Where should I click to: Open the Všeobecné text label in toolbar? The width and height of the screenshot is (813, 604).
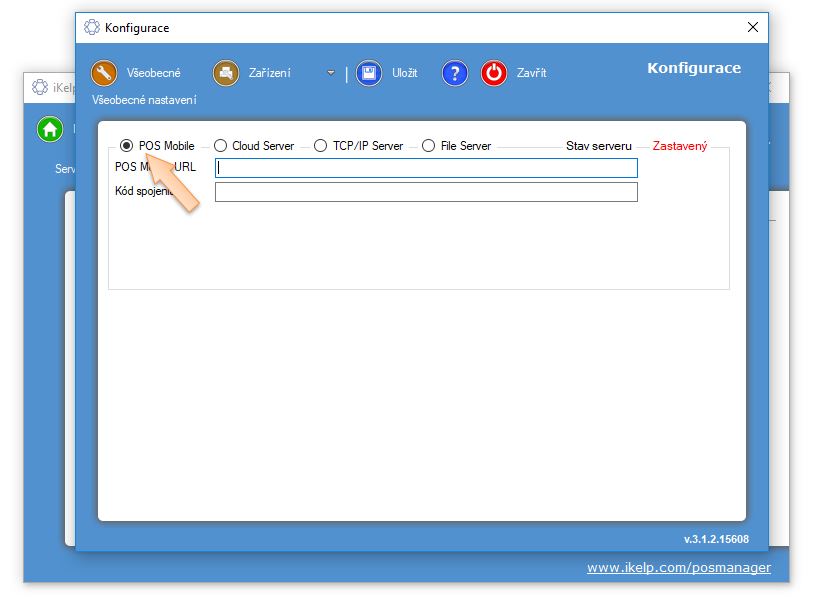click(x=153, y=73)
